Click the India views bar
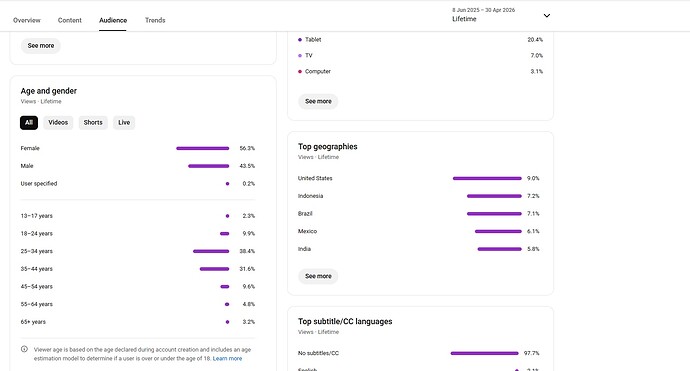This screenshot has height=371, width=690. 499,249
